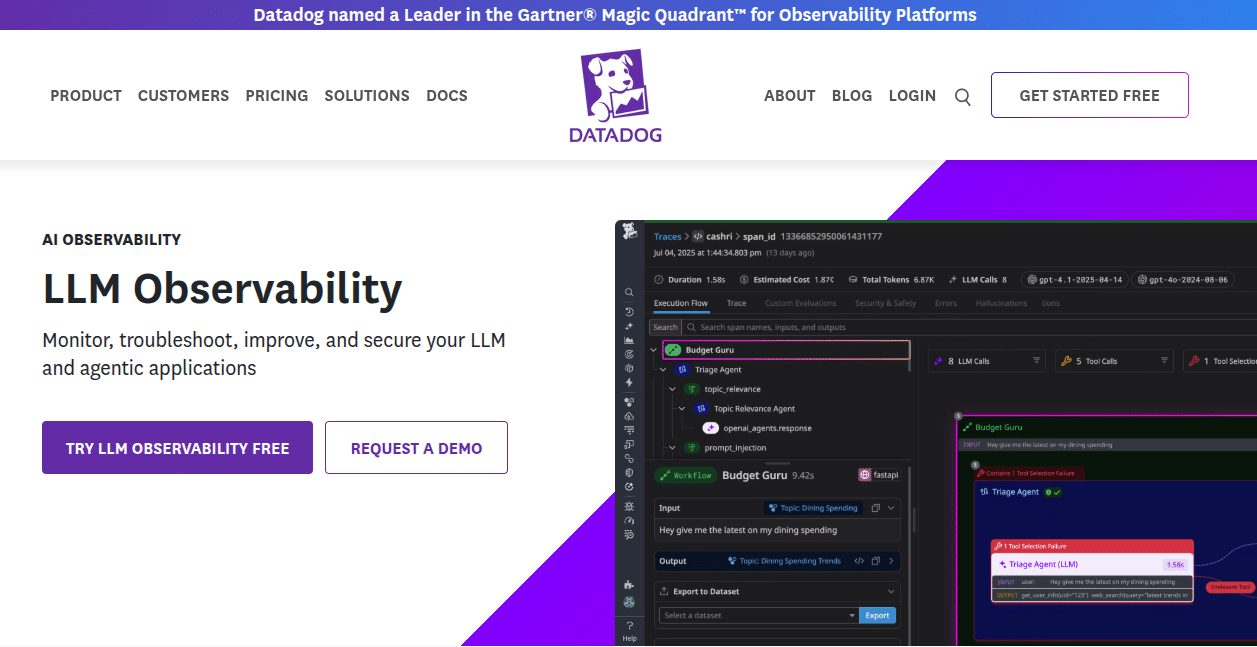Click the green Workflow badge beside Budget Guru
The width and height of the screenshot is (1257, 647).
point(685,475)
